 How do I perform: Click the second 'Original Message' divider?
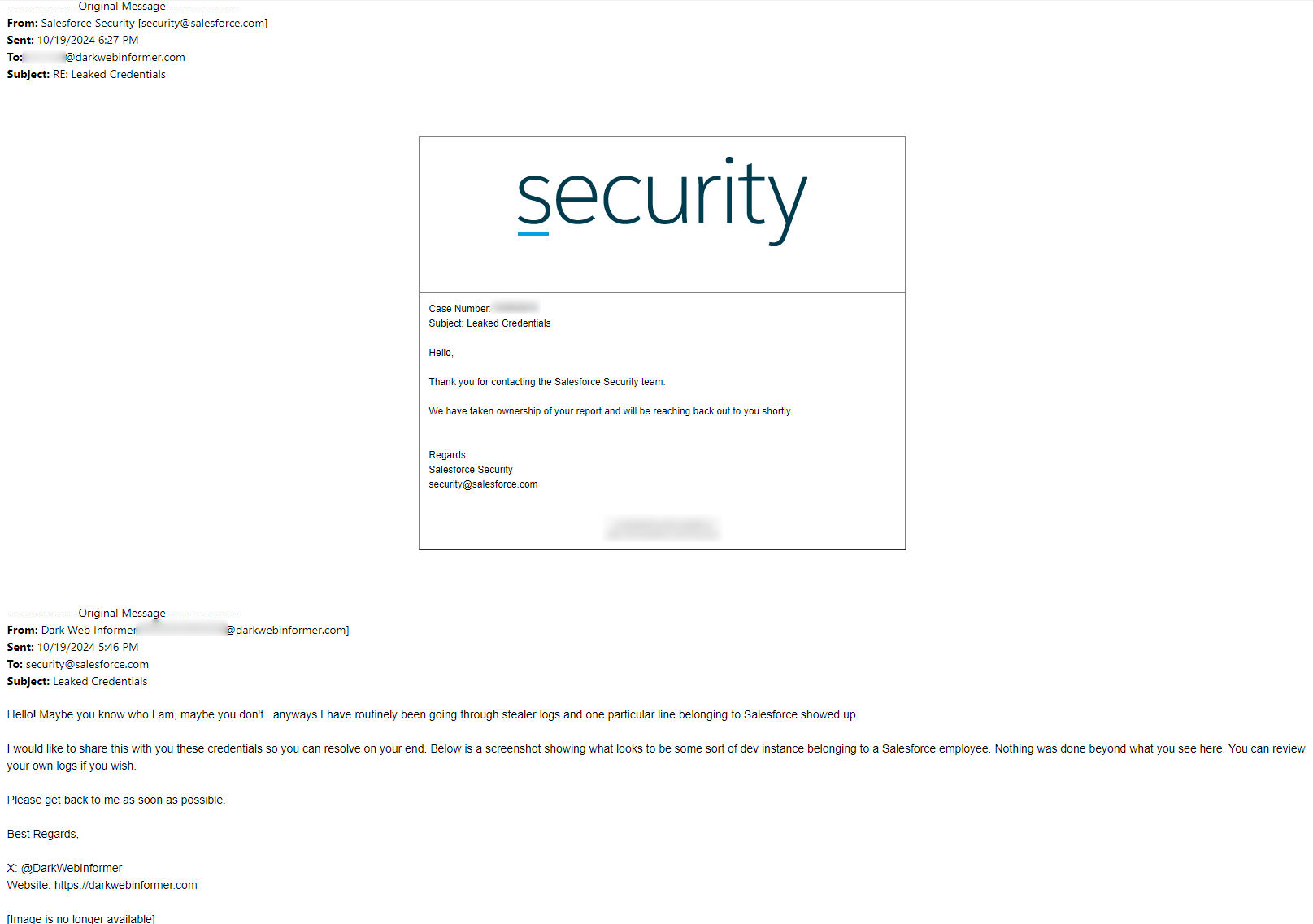tap(122, 614)
